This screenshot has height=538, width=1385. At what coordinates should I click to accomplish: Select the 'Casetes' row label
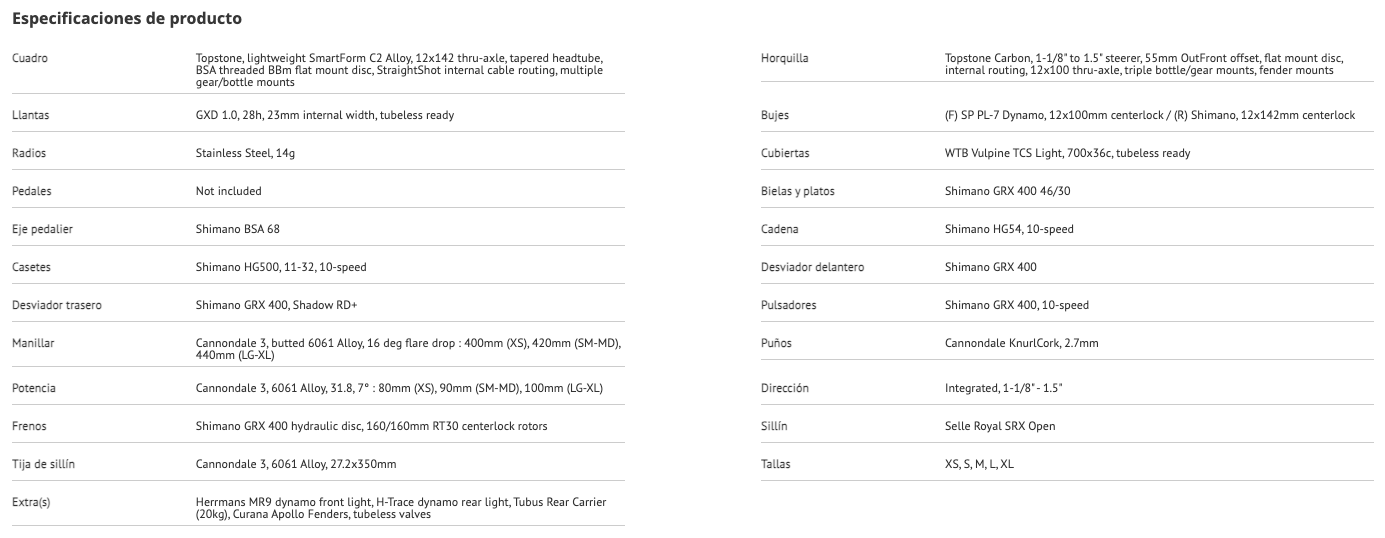31,267
